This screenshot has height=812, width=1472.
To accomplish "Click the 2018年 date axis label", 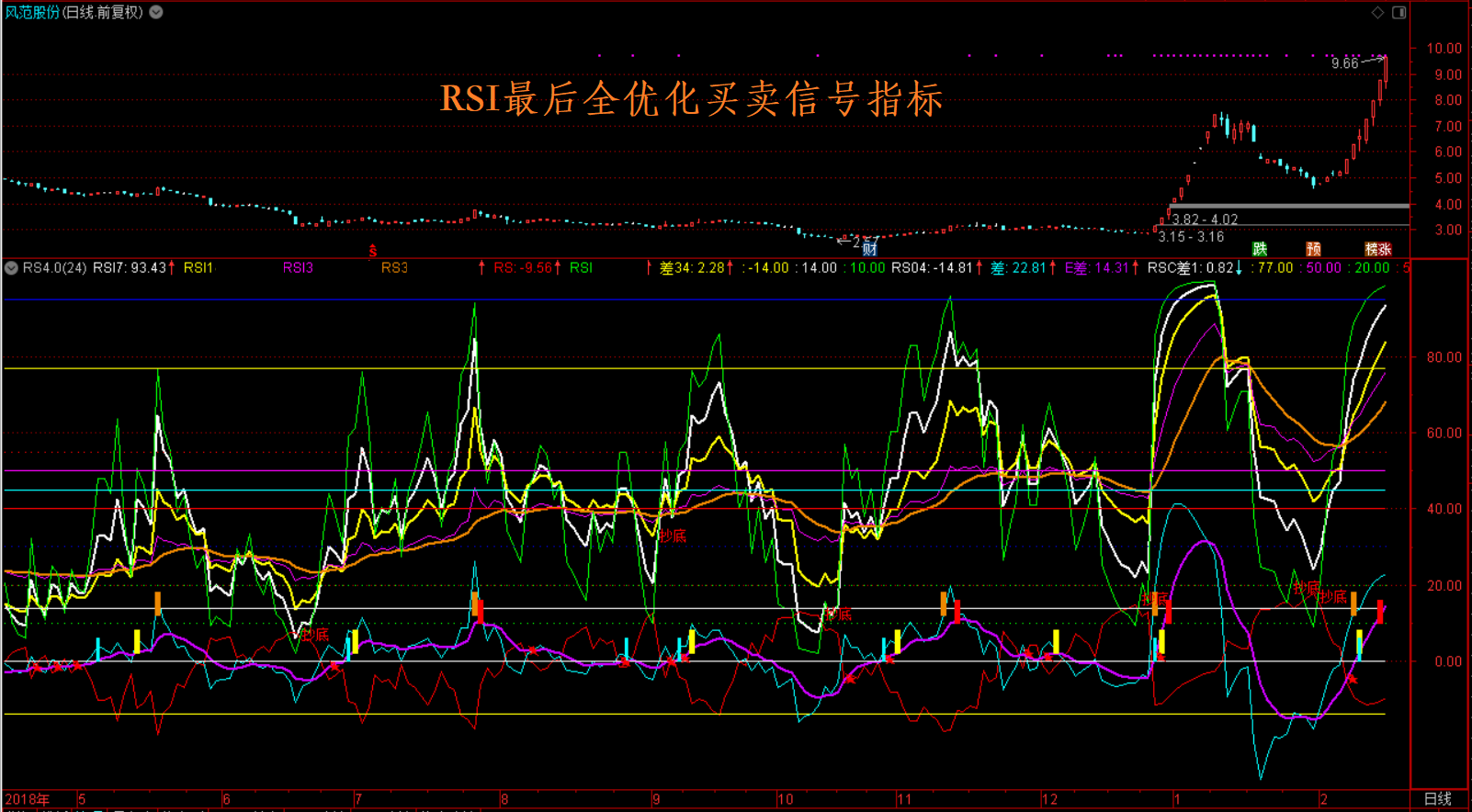I will [28, 799].
